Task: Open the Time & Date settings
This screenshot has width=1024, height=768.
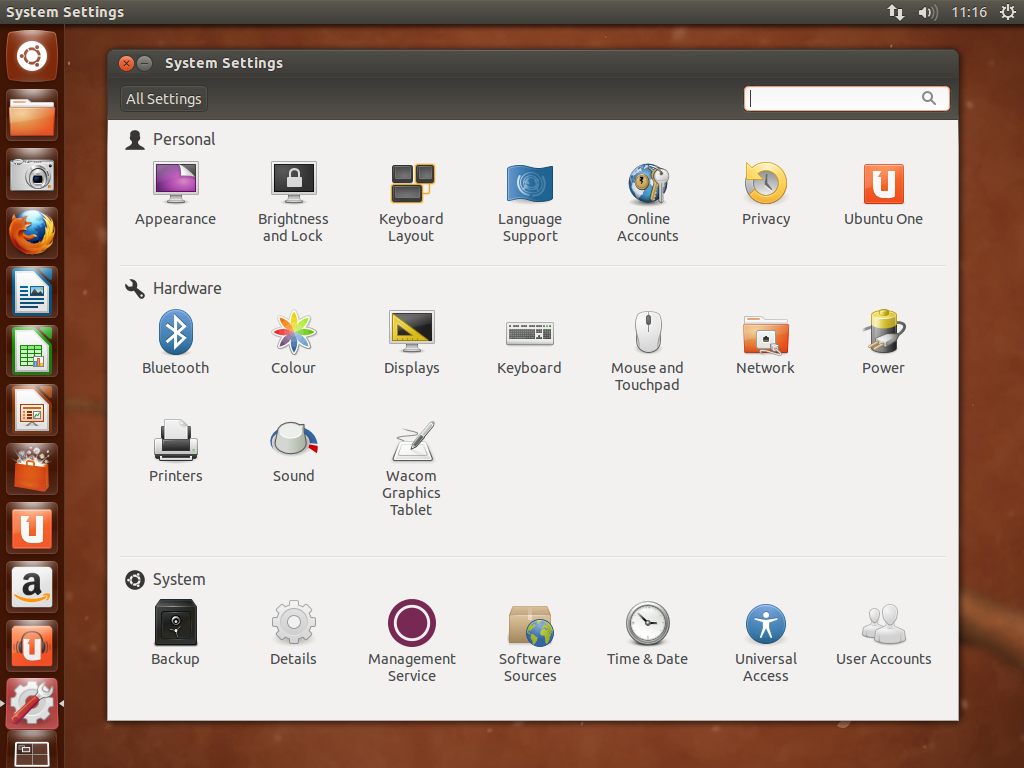Action: (x=647, y=622)
